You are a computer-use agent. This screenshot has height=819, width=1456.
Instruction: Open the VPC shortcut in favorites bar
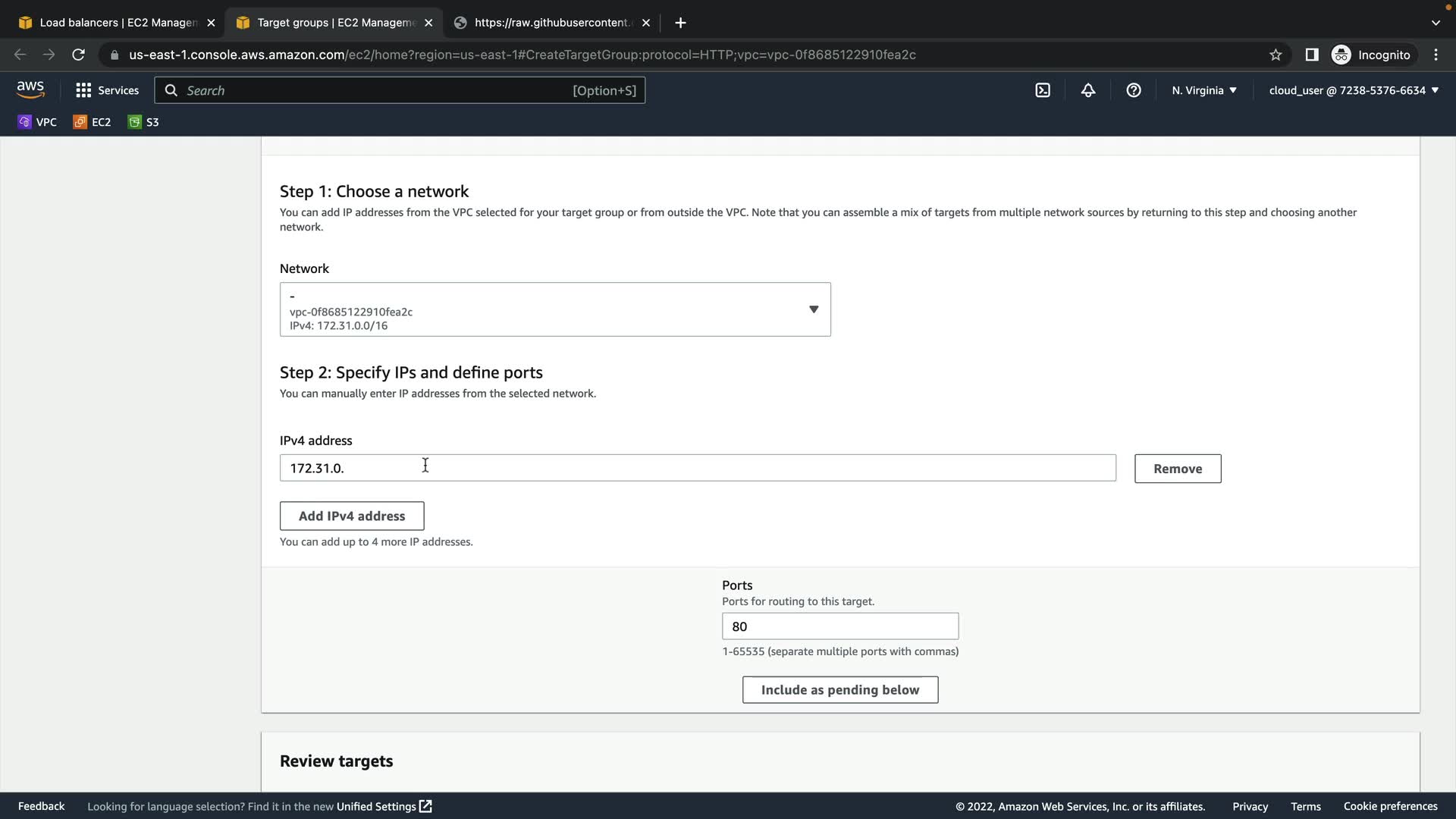(37, 122)
